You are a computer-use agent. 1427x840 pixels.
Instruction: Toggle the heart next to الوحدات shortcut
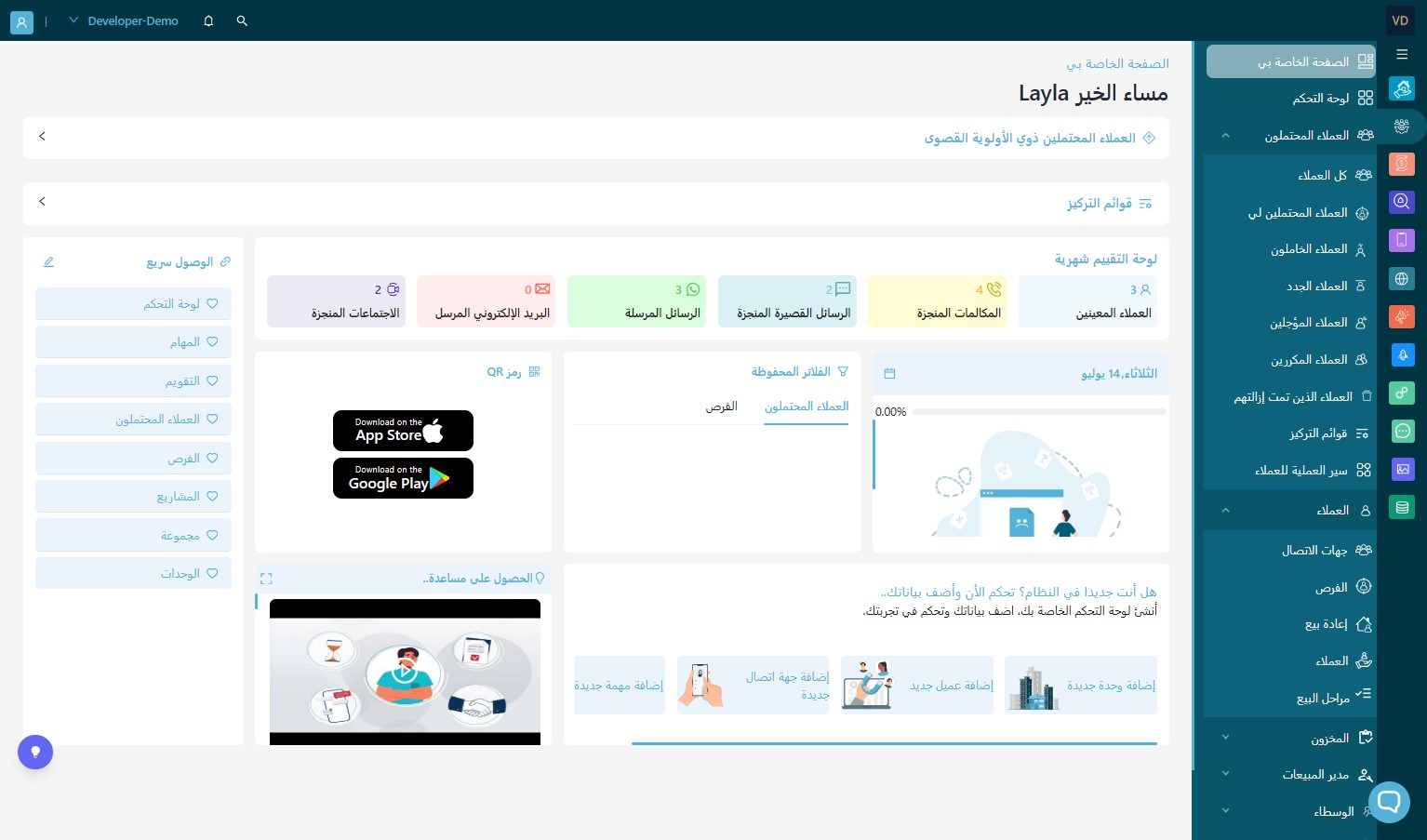(212, 573)
